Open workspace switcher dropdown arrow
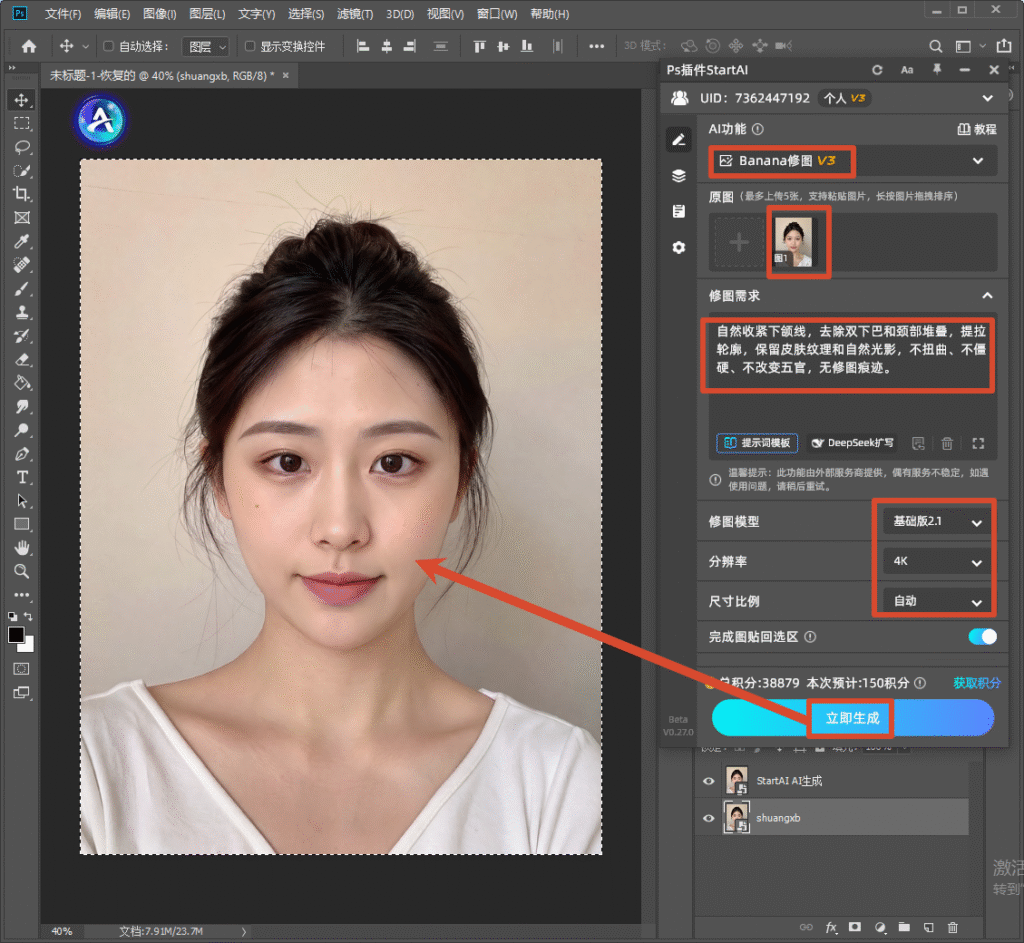 pos(983,46)
